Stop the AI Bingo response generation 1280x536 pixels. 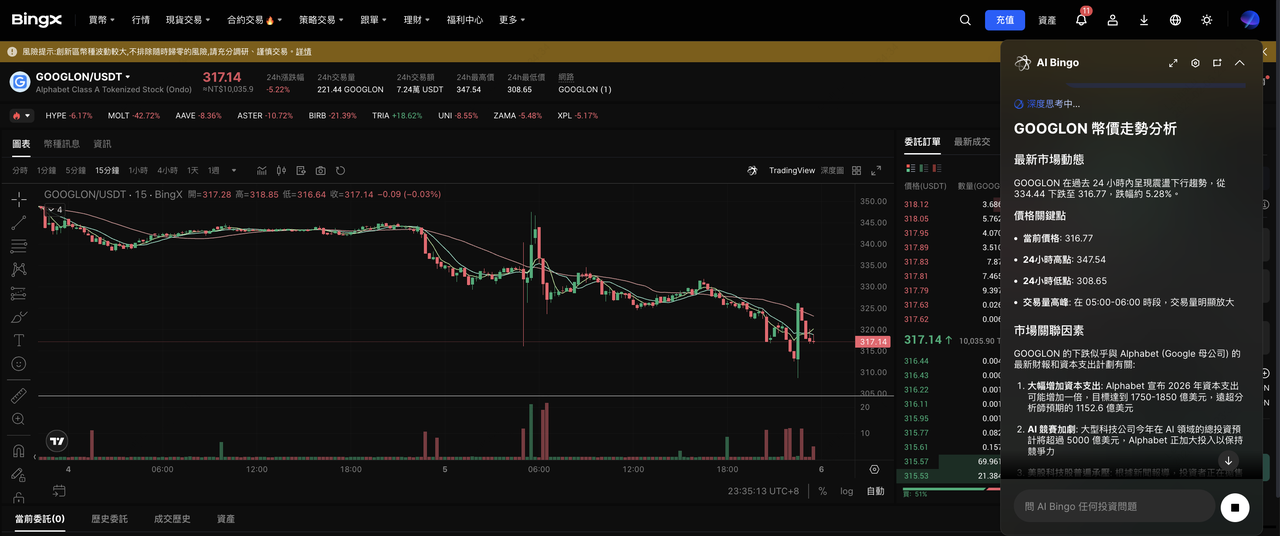point(1234,507)
